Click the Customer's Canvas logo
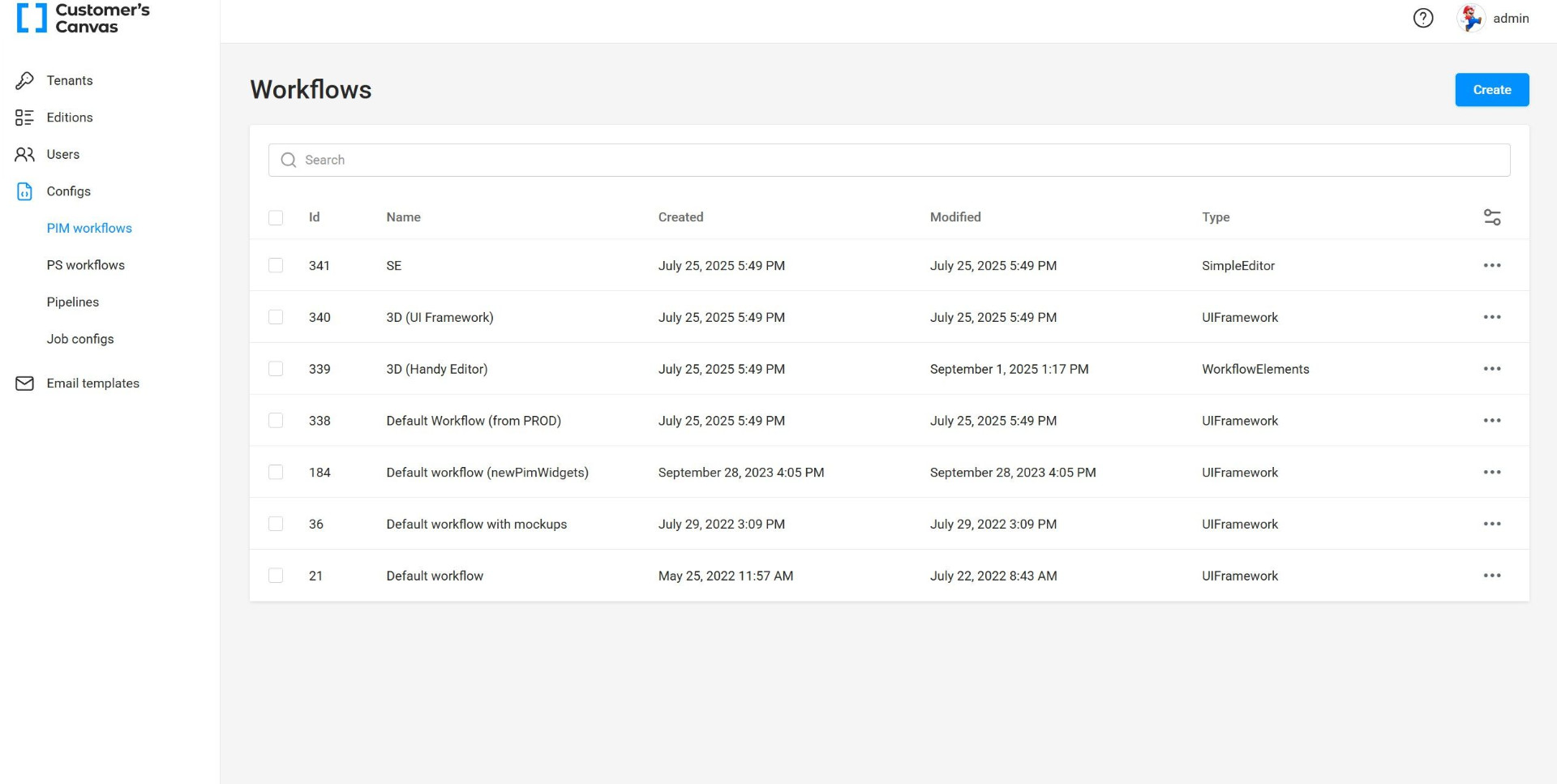The image size is (1557, 784). pyautogui.click(x=84, y=18)
